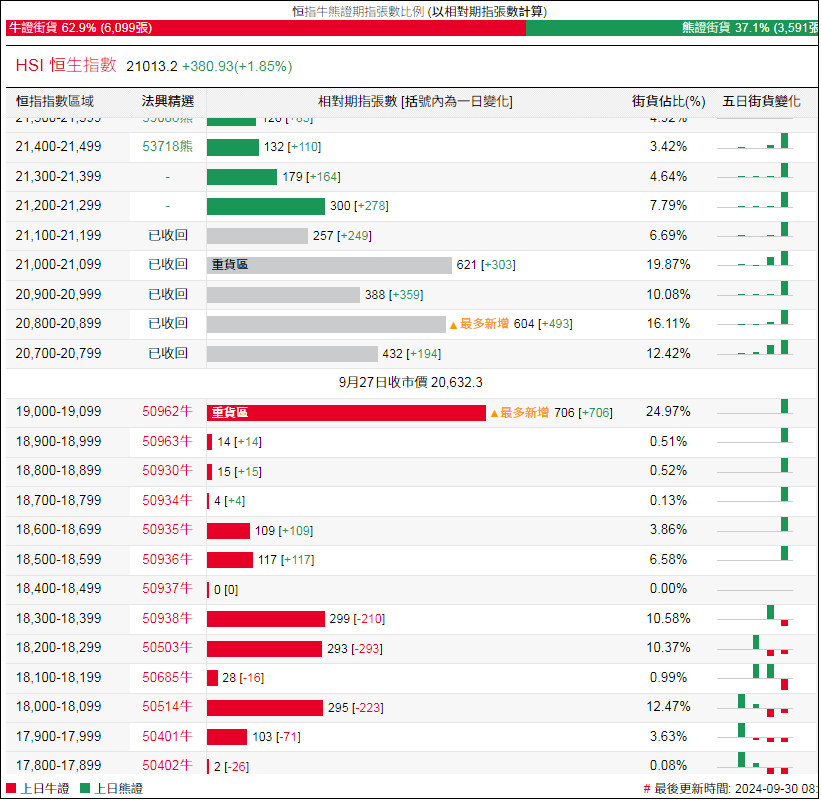The height and width of the screenshot is (800, 821).
Task: Click the 50503牛 certificate link
Action: pos(167,648)
